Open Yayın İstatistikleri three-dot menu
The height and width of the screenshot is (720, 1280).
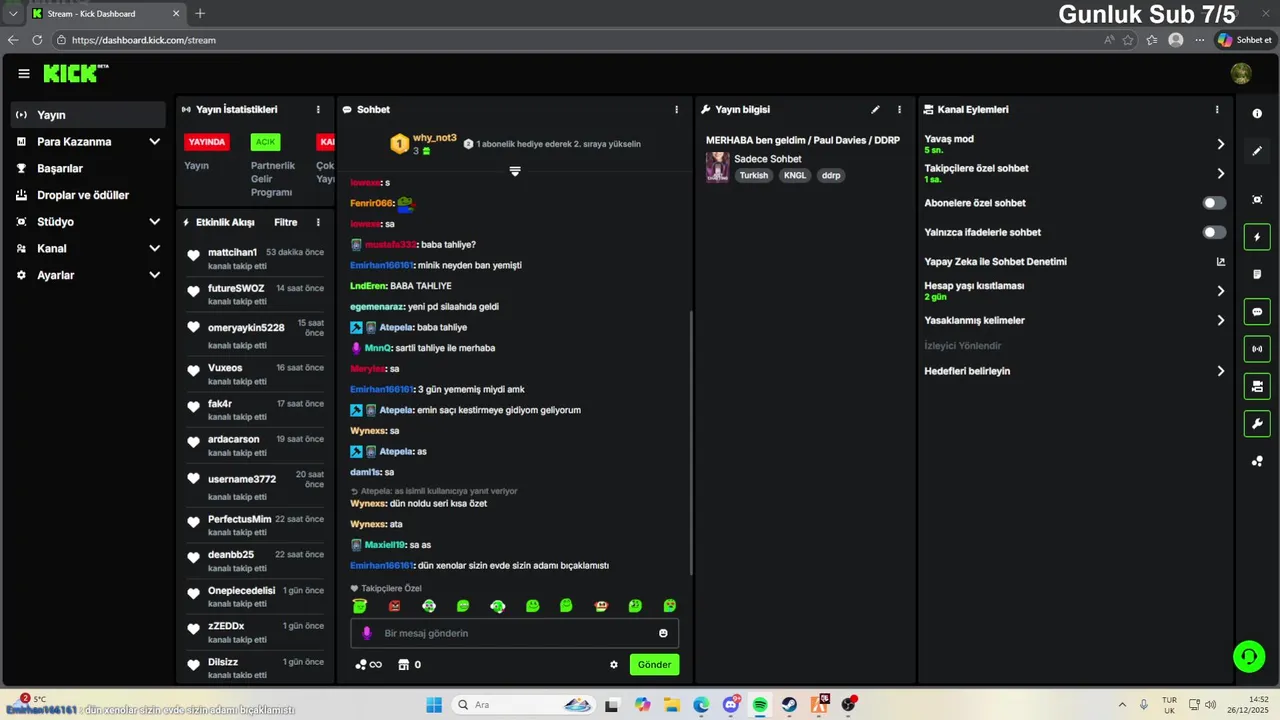pos(318,110)
